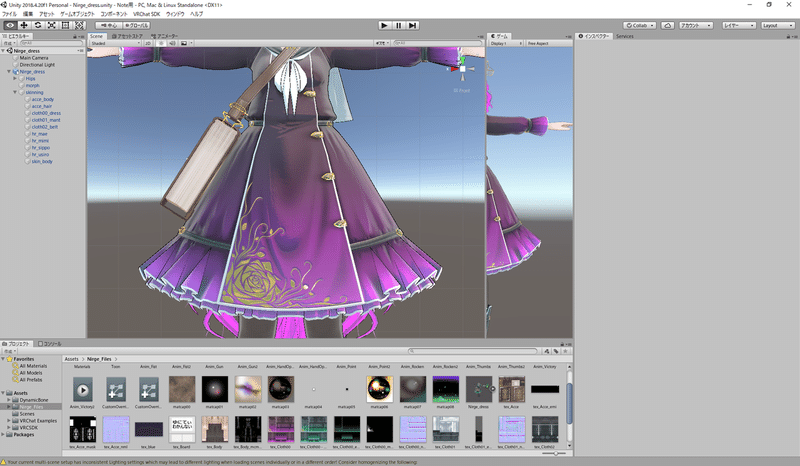Select tex_Board texture thumbnail
Viewport: 800px width, 466px height.
point(182,430)
